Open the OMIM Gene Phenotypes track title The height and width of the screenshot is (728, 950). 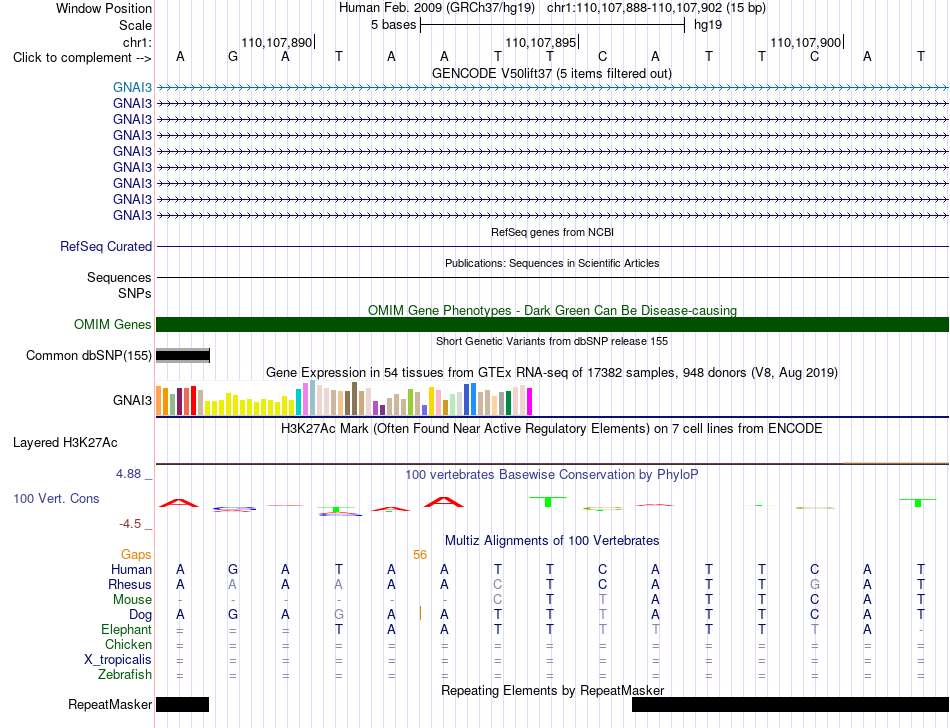[x=552, y=310]
